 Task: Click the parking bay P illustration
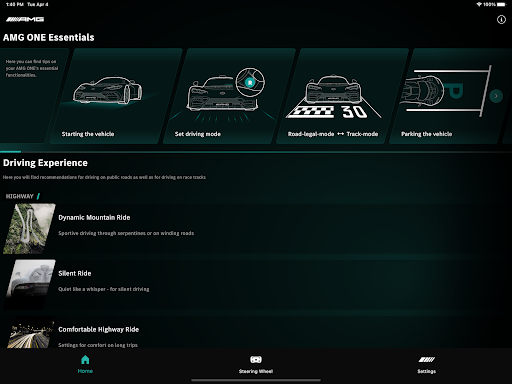447,91
